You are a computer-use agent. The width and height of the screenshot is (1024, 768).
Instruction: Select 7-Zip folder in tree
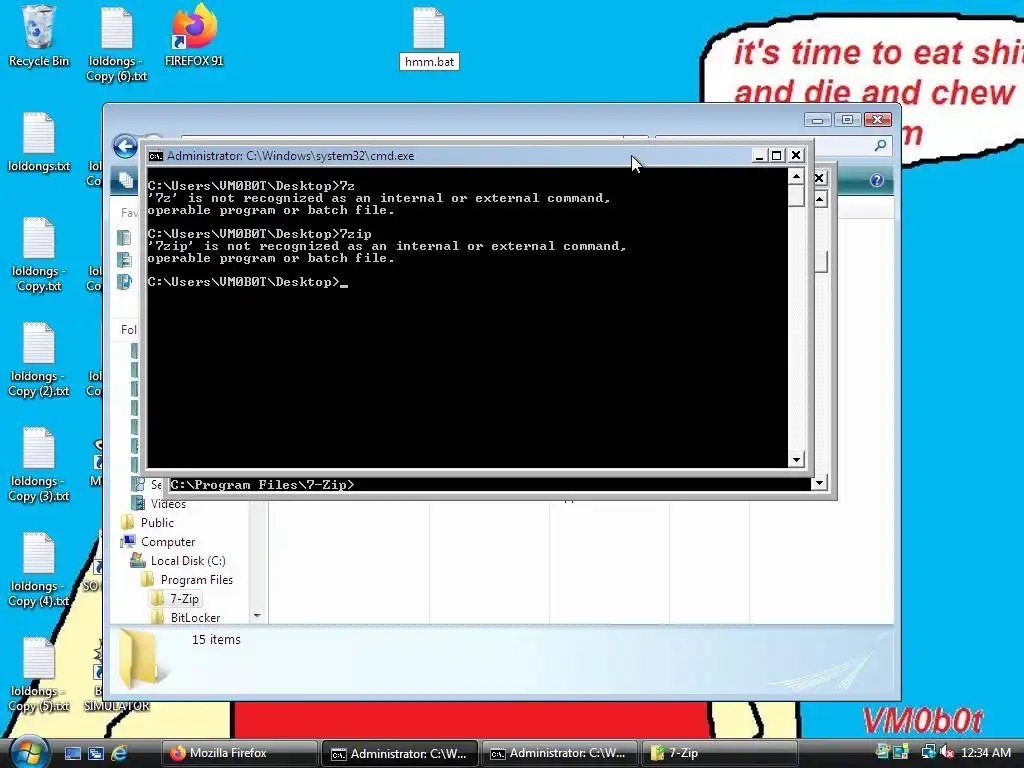pos(184,598)
